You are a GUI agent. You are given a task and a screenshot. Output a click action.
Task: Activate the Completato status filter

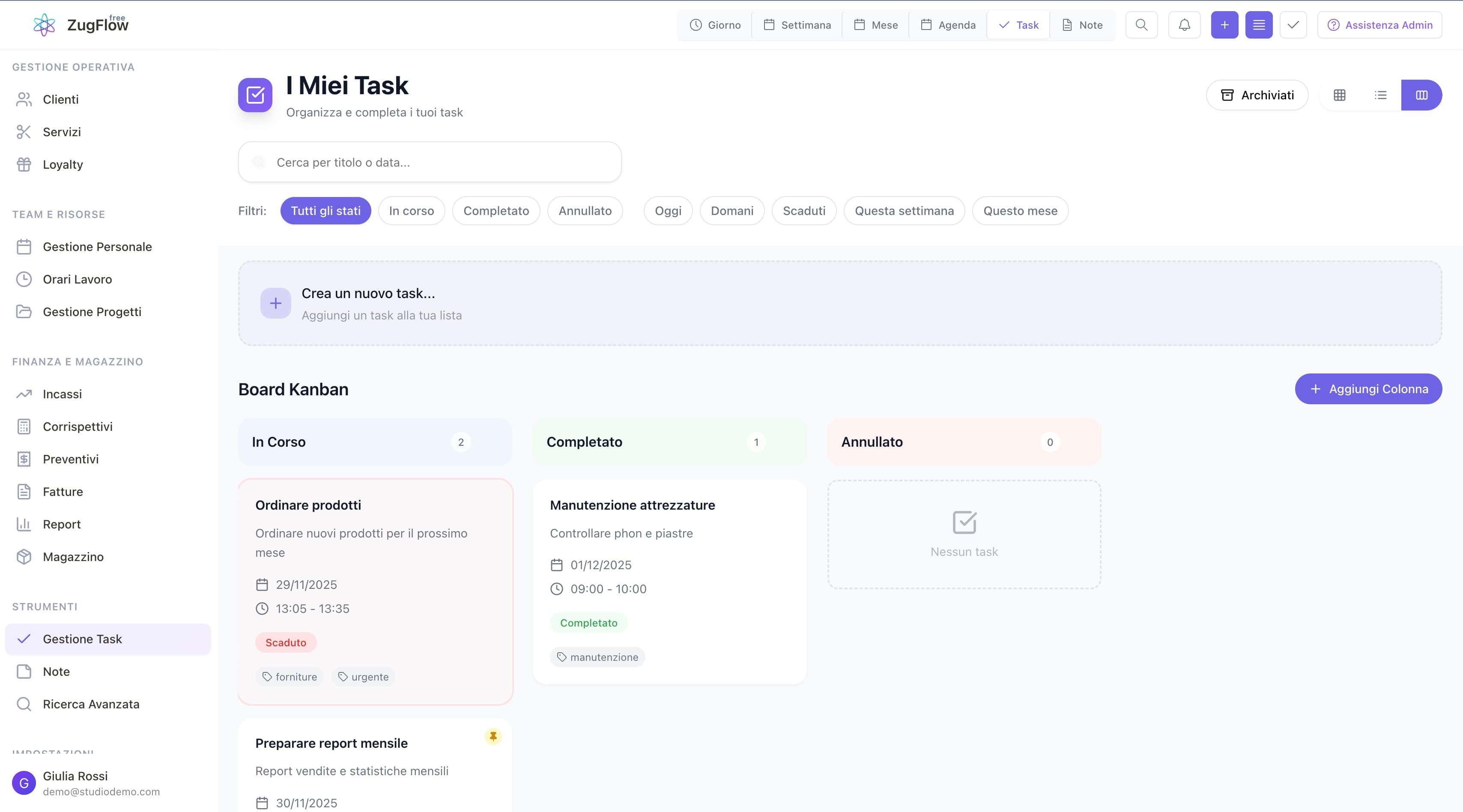point(496,211)
